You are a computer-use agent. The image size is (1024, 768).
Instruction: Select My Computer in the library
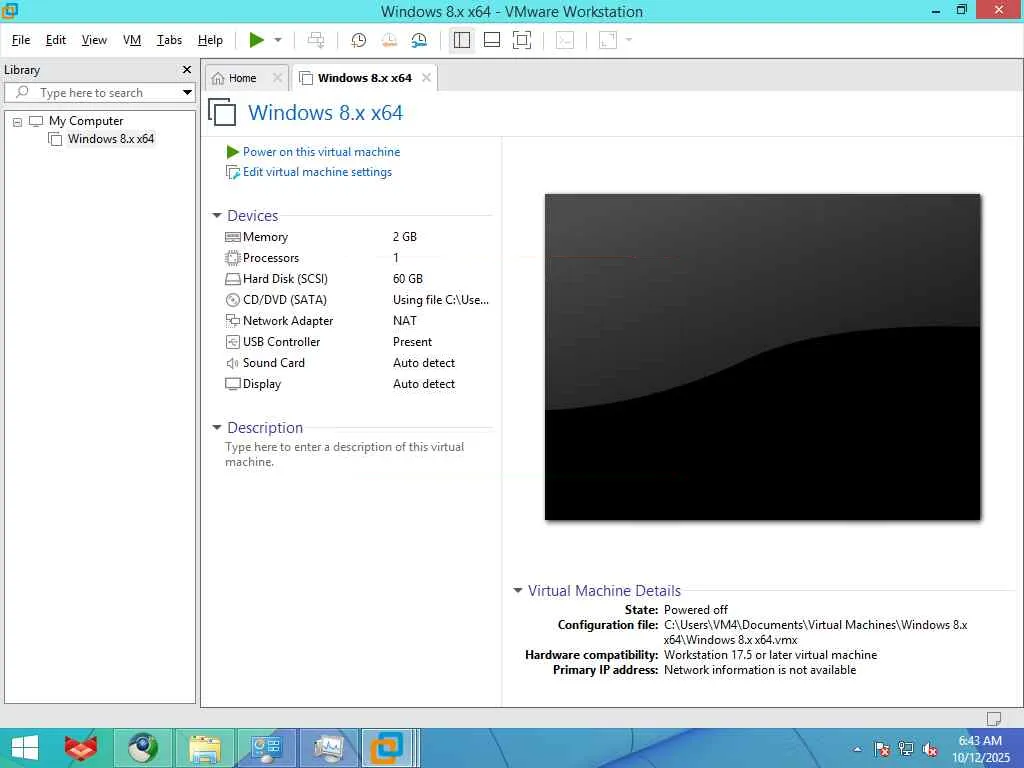pyautogui.click(x=86, y=121)
